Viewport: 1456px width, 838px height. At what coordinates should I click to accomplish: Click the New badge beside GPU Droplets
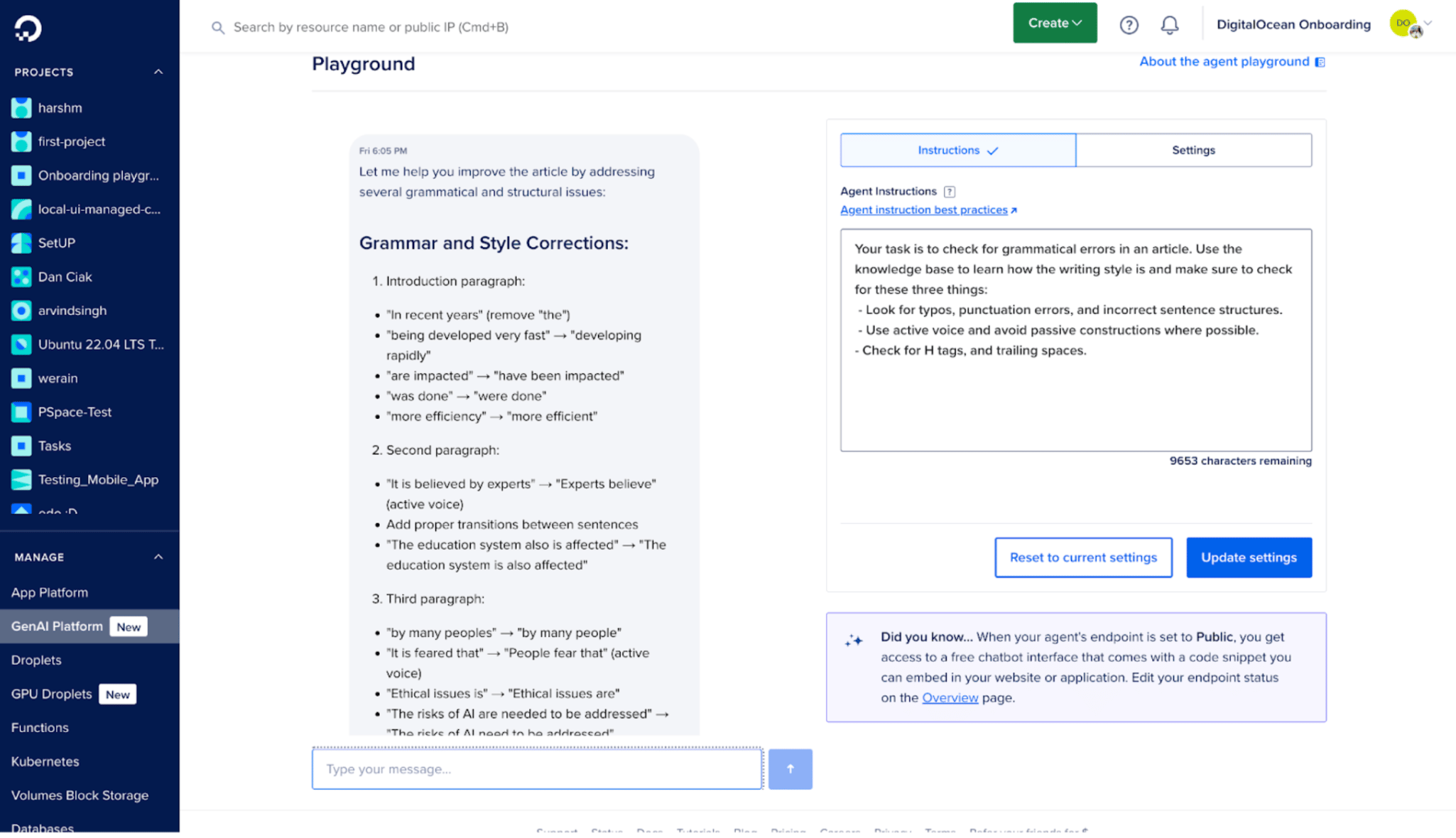pos(118,694)
